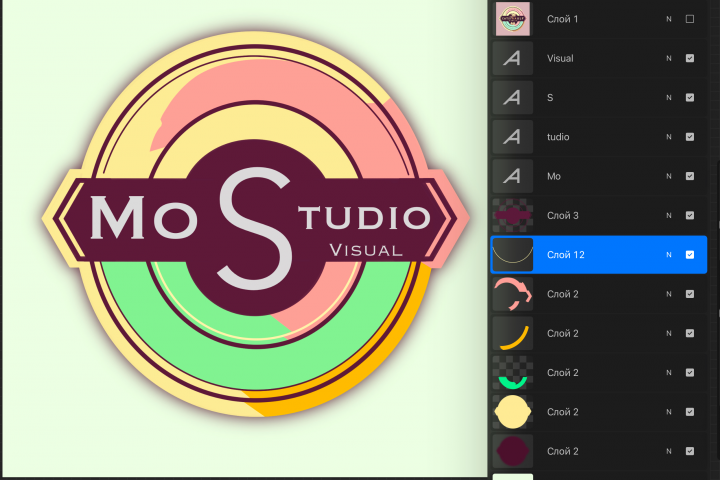Hide the Mo text layer
Screen dimensions: 720x480
(x=690, y=176)
